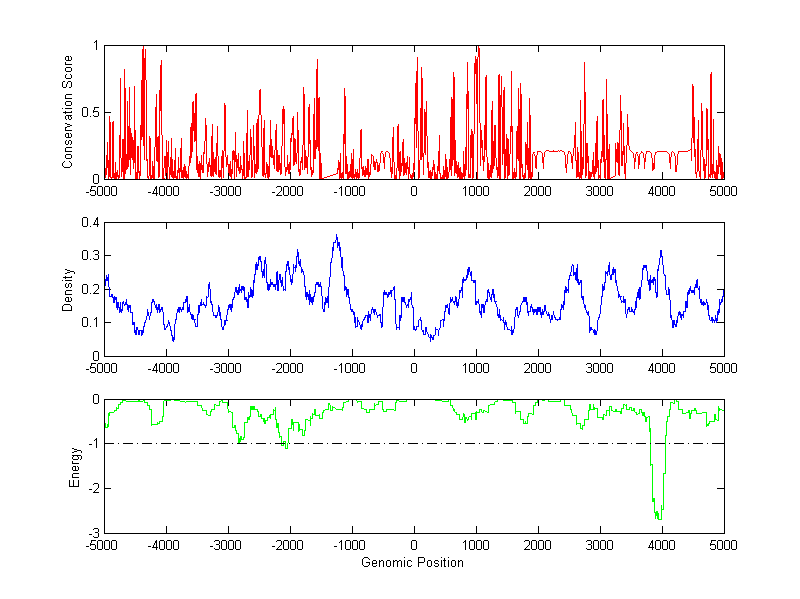Click the 0.5 tick label on Conservation axis

tap(87, 112)
